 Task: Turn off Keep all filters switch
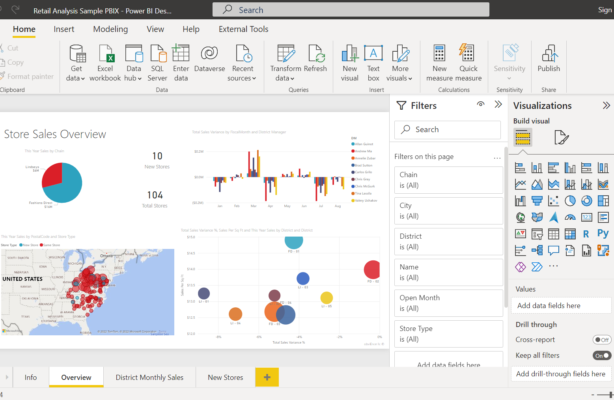[601, 355]
